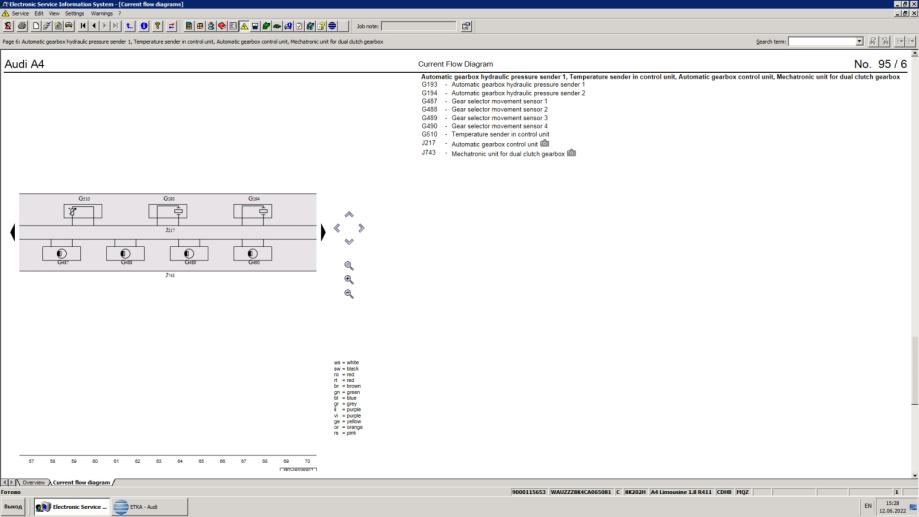
Task: Click the icon right of Job note field
Action: click(x=466, y=26)
